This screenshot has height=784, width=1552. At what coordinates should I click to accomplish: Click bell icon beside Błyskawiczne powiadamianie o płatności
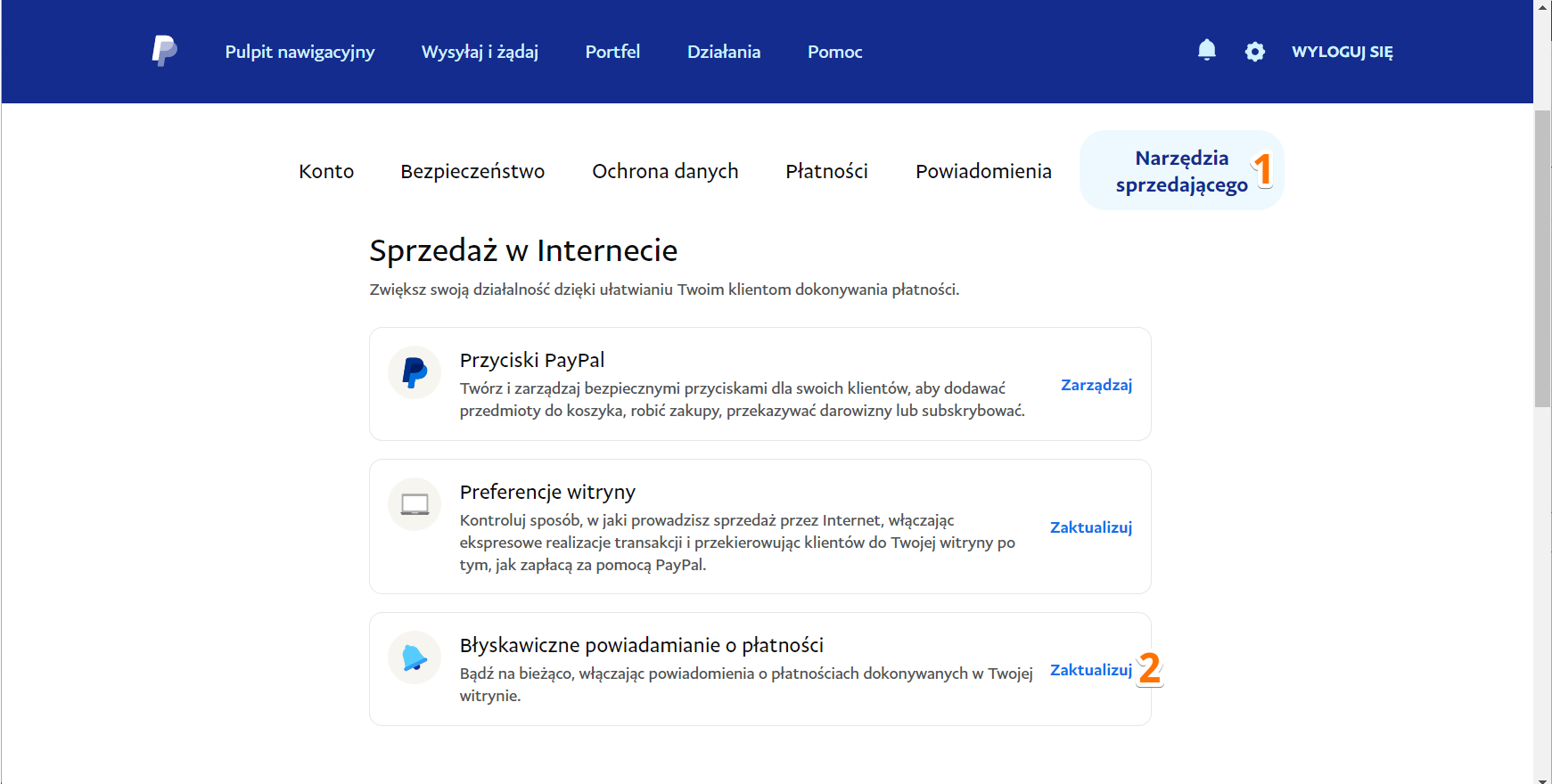415,657
